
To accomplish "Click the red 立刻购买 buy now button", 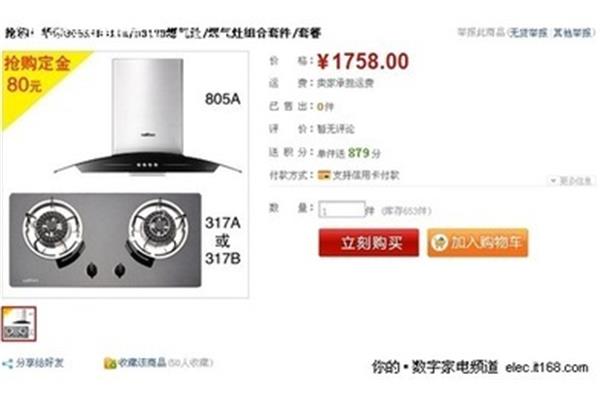I will click(368, 243).
